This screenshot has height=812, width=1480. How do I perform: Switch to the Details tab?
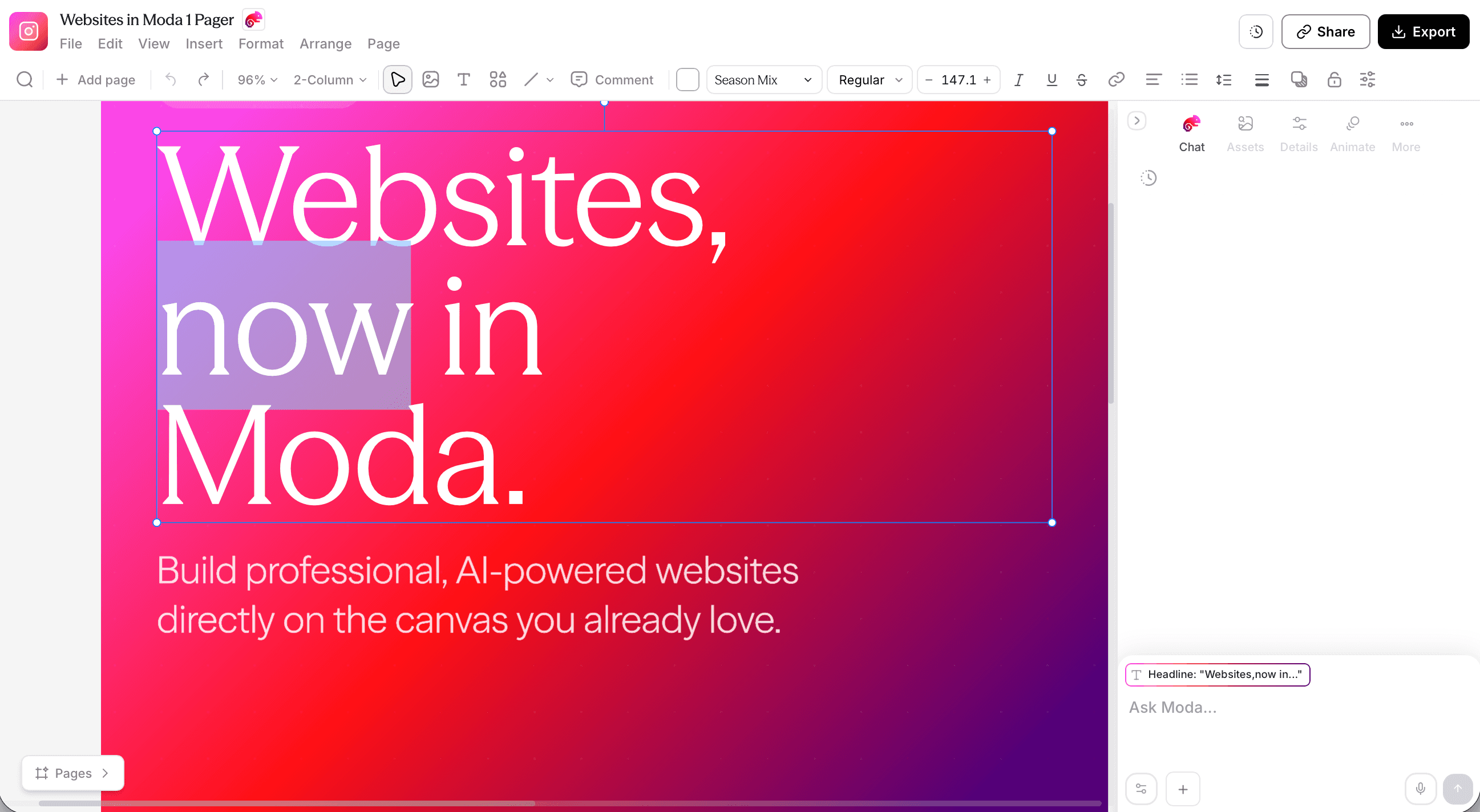pyautogui.click(x=1299, y=133)
